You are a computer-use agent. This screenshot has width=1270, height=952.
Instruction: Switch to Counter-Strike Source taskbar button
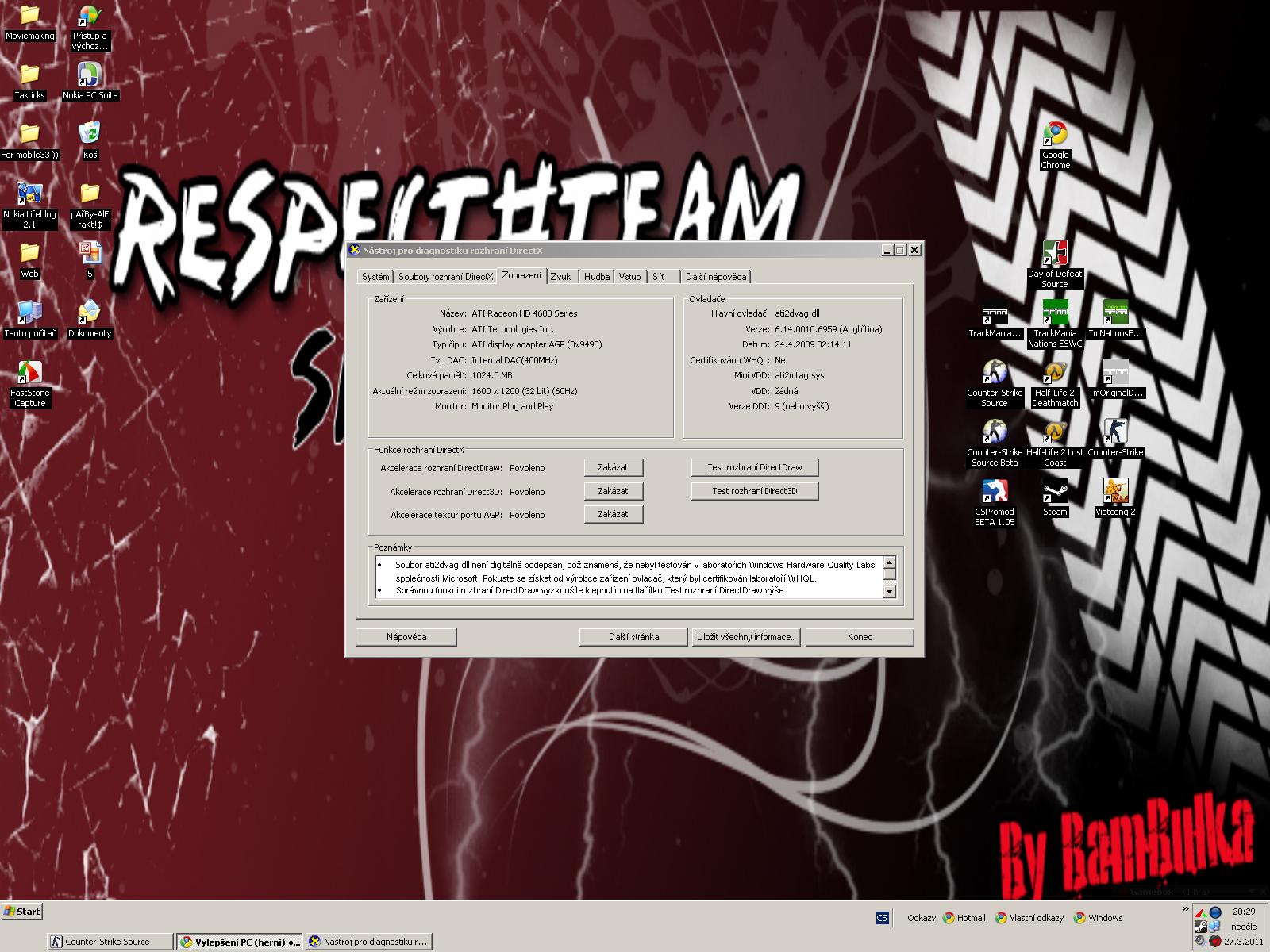(x=110, y=942)
